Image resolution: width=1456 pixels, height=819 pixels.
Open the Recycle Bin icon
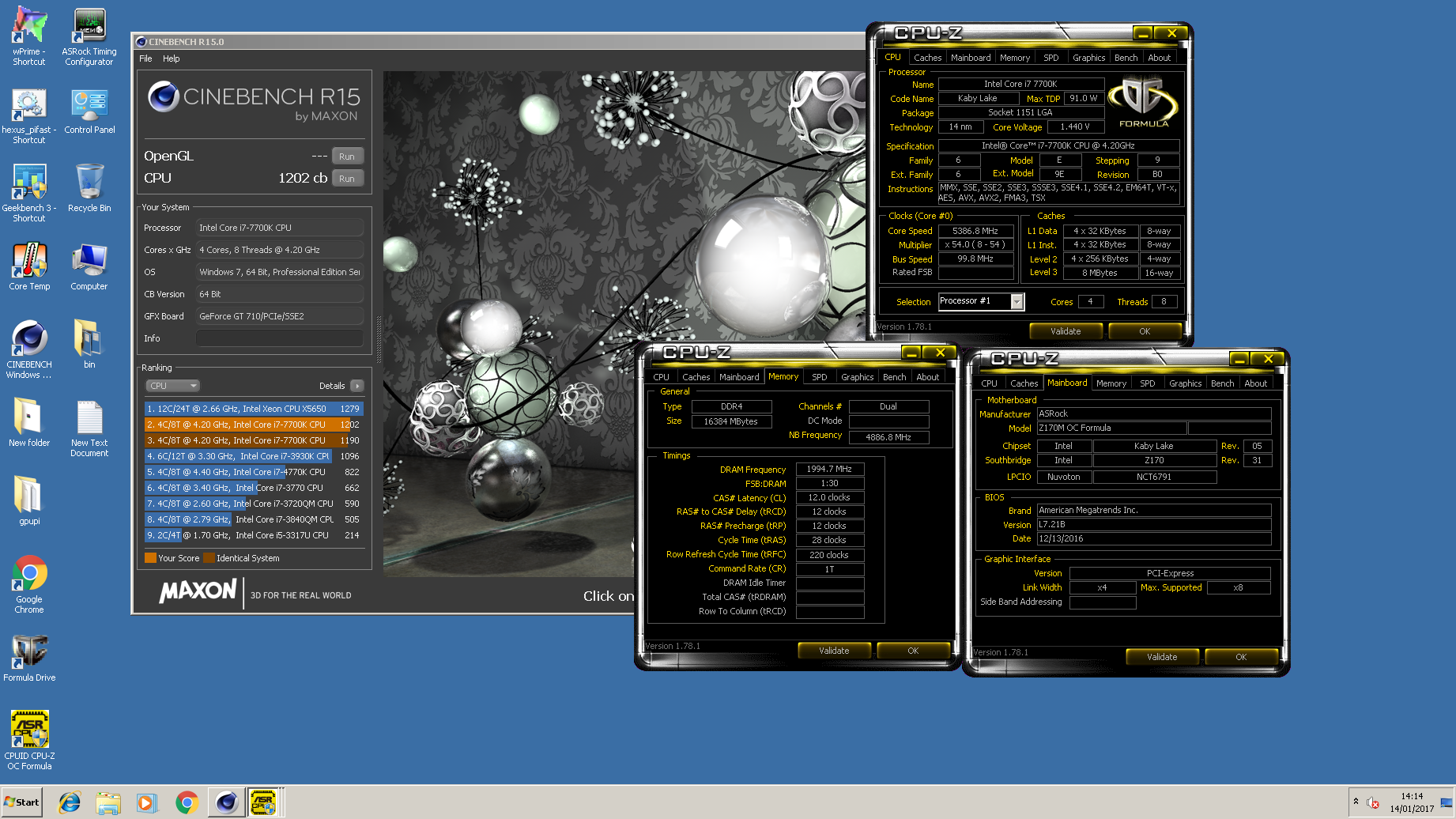point(89,187)
